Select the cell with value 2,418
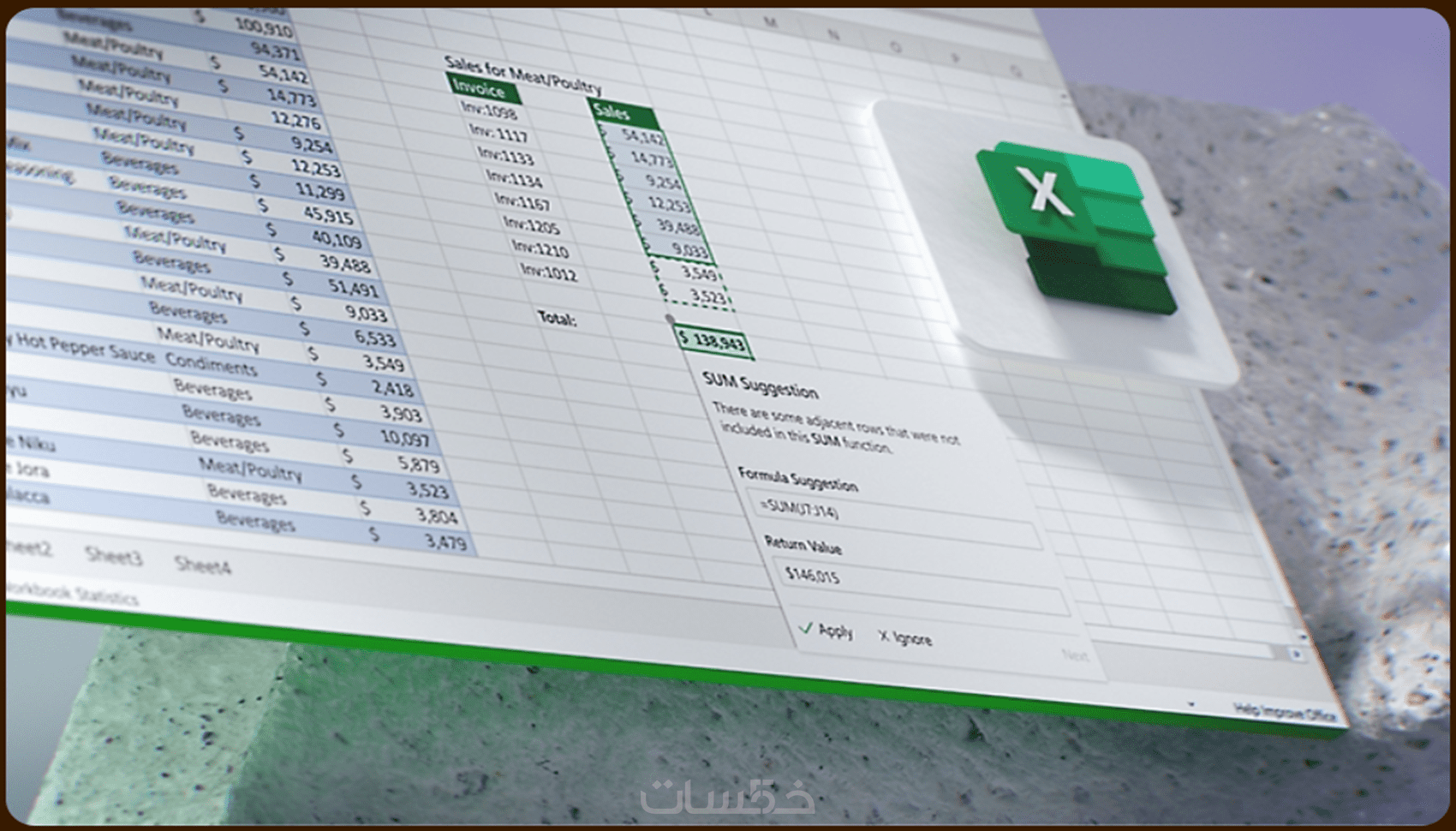The image size is (1456, 831). point(392,389)
